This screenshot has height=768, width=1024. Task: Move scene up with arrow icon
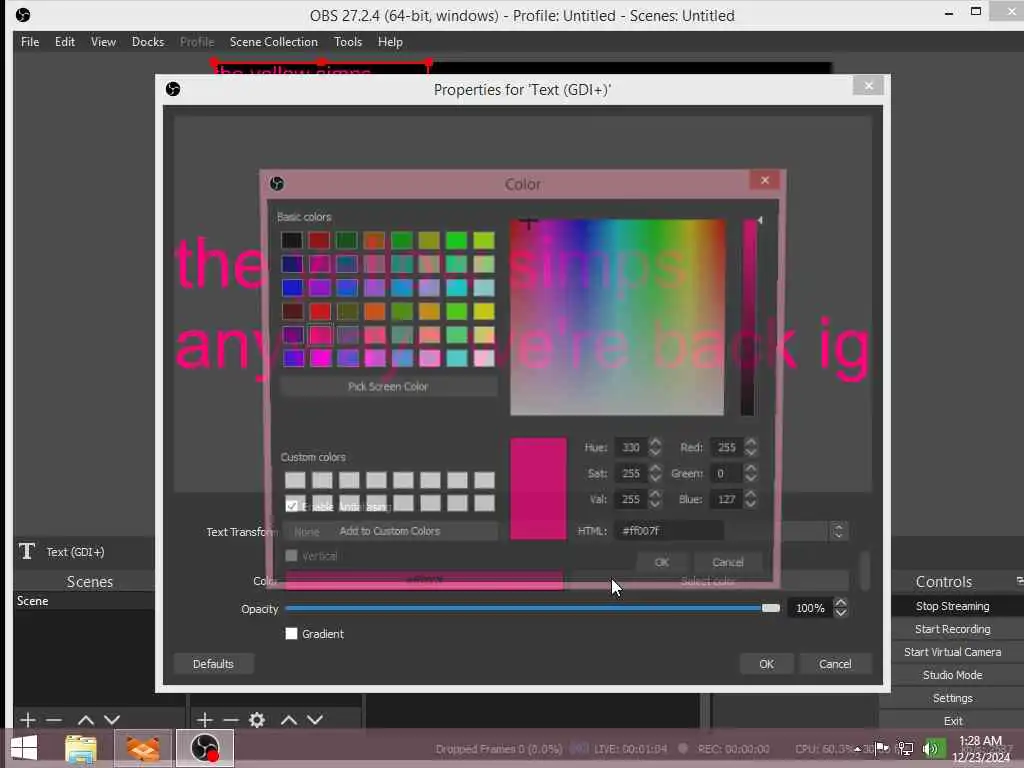86,720
